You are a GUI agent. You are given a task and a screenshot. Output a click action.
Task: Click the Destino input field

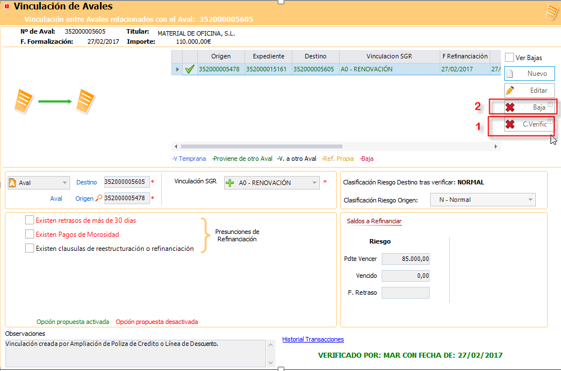tap(127, 182)
